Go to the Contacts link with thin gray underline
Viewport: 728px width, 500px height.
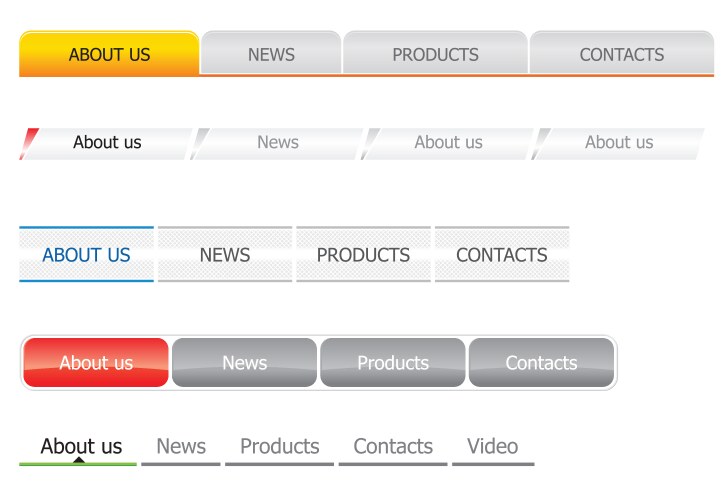point(393,447)
